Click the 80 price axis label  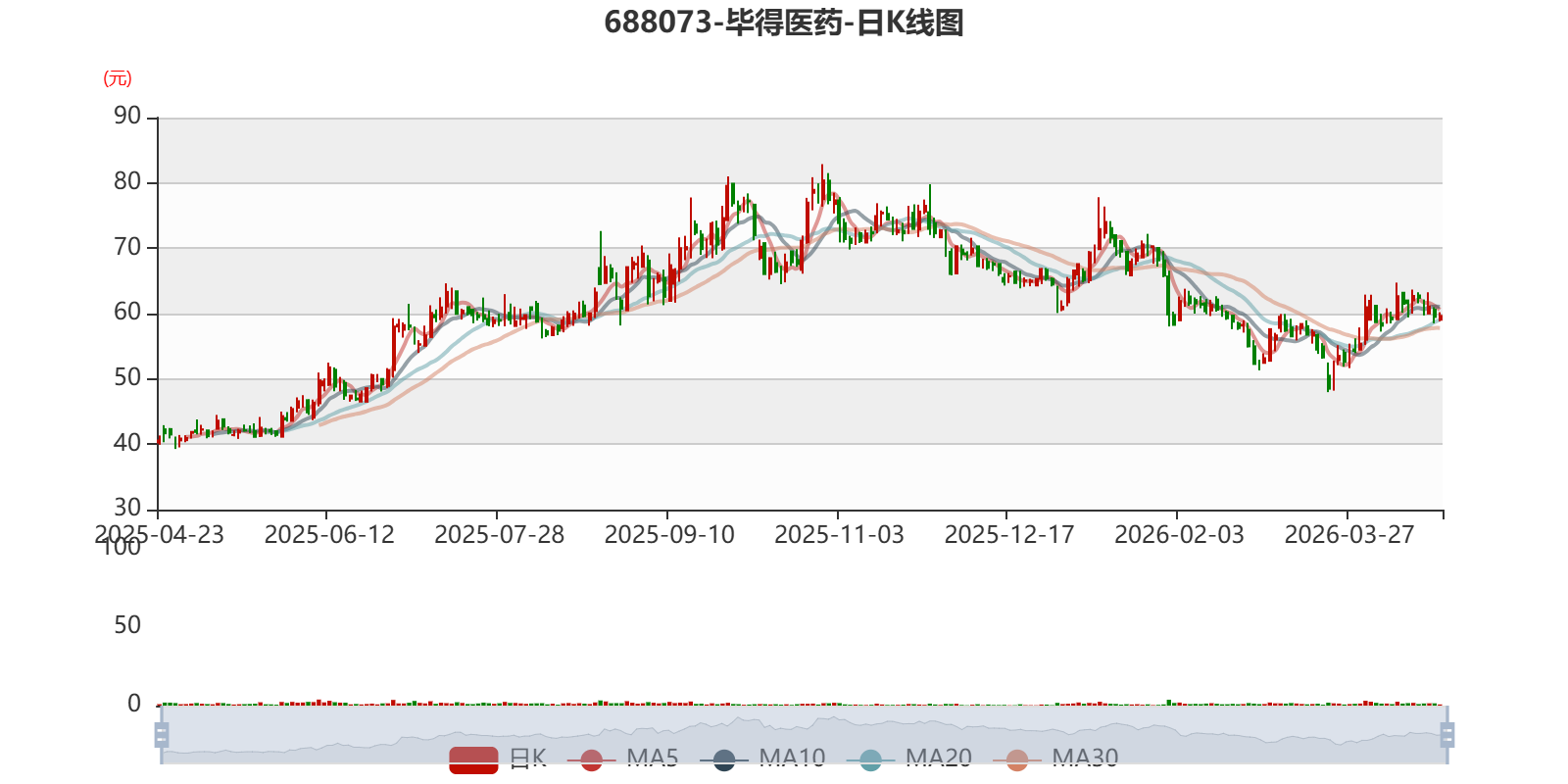click(127, 182)
